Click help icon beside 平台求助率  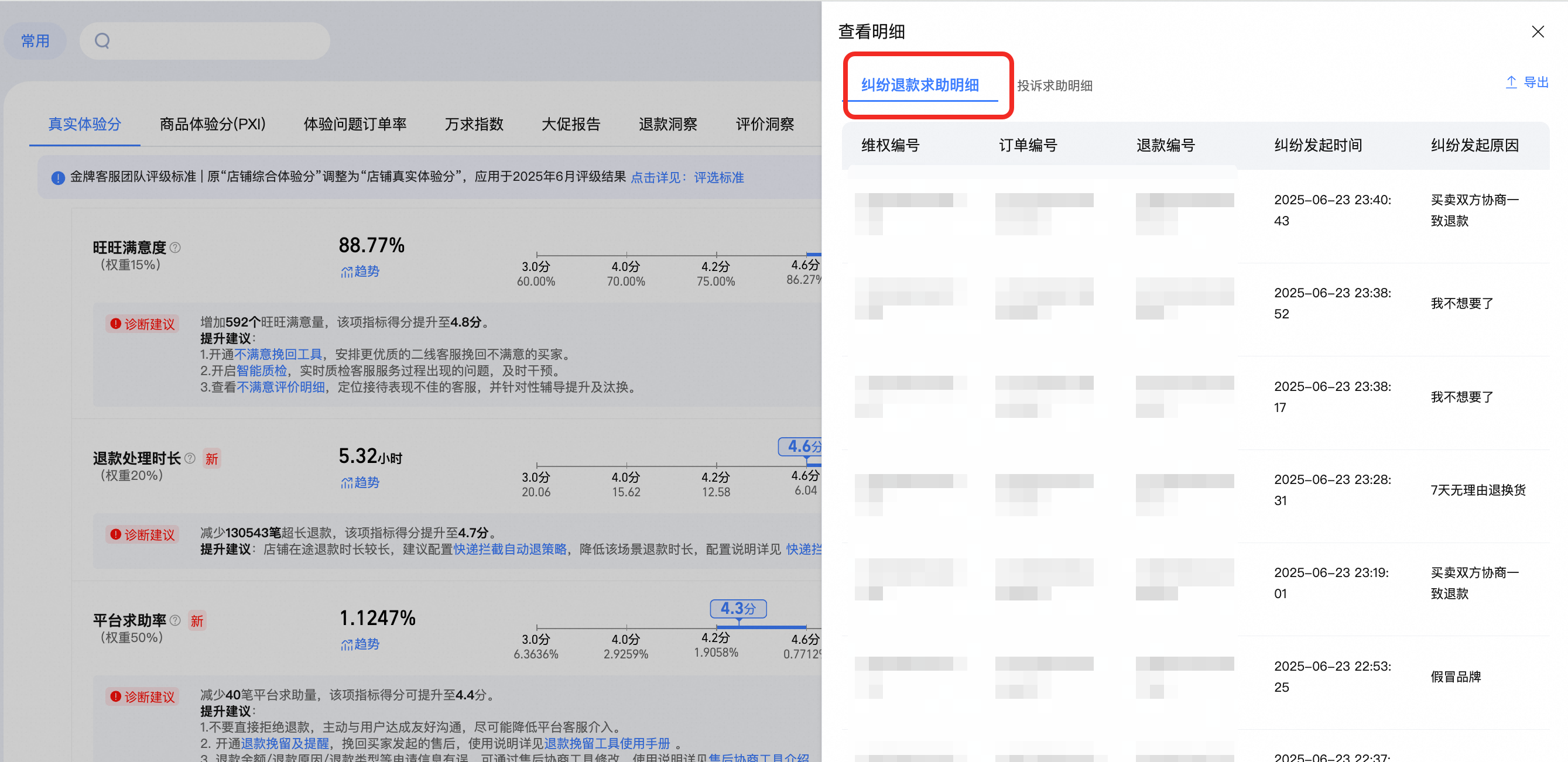[x=175, y=620]
